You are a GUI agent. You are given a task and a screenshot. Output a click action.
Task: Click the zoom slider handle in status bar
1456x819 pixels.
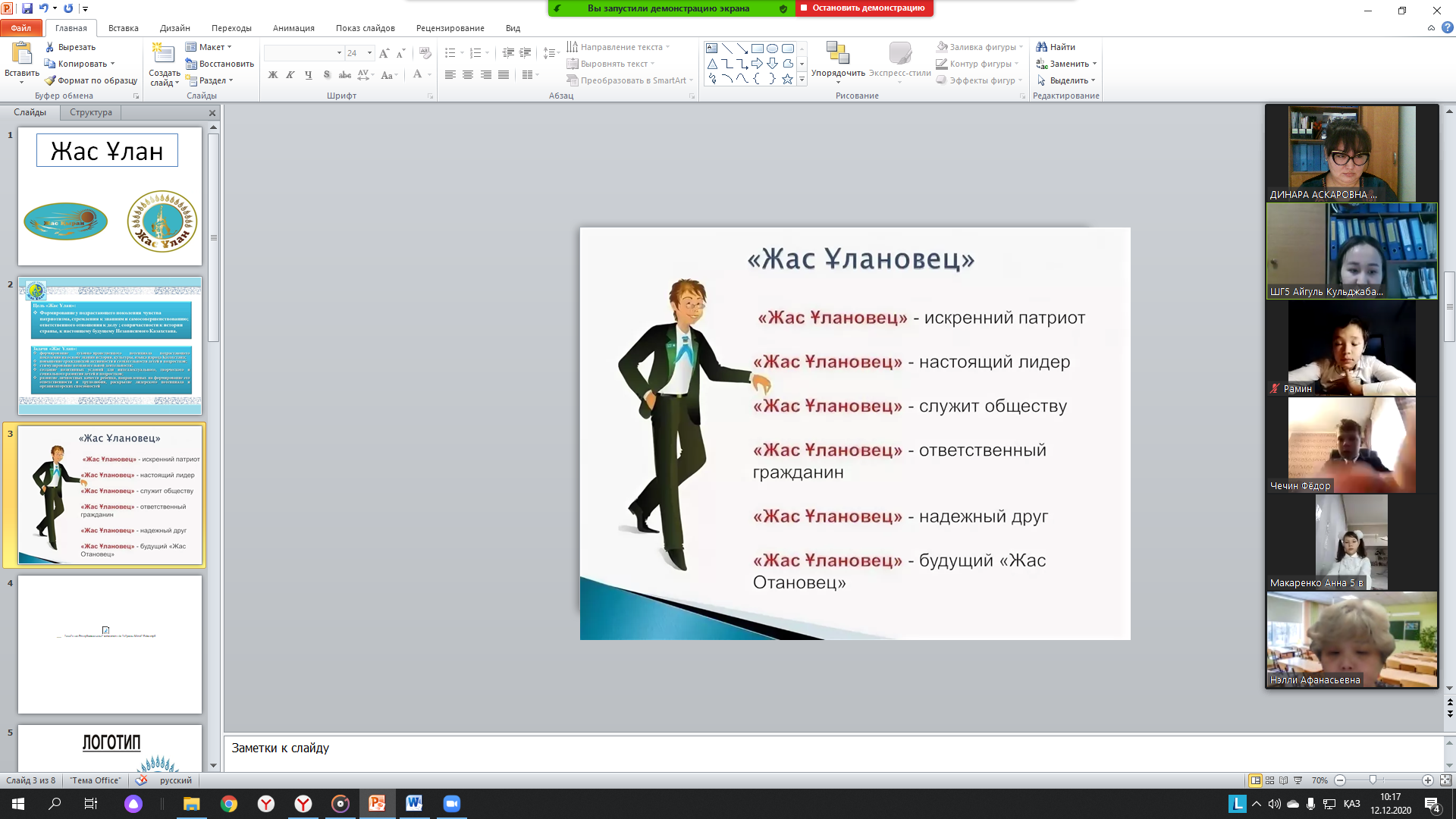pos(1373,780)
